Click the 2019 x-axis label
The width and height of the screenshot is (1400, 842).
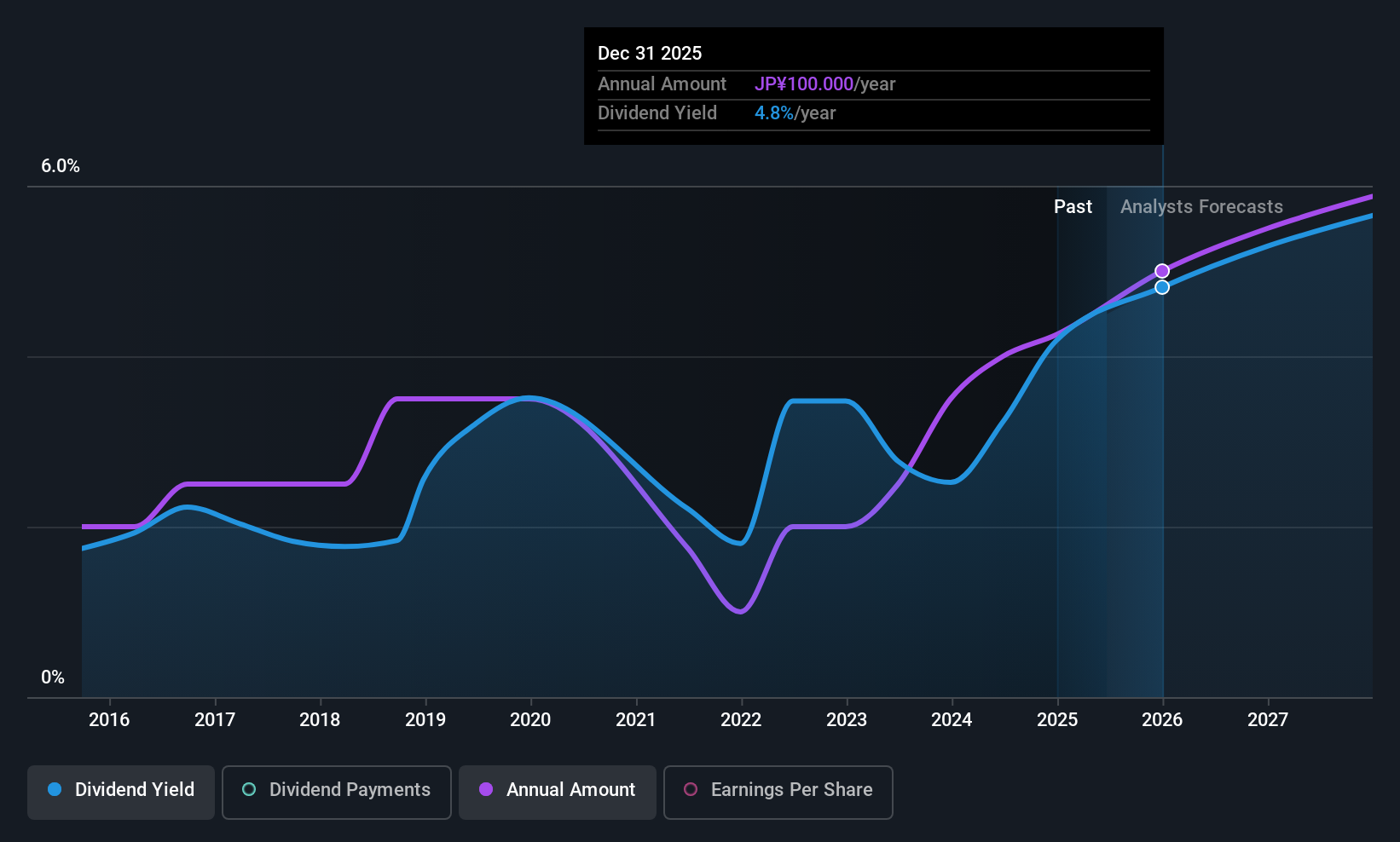(425, 720)
